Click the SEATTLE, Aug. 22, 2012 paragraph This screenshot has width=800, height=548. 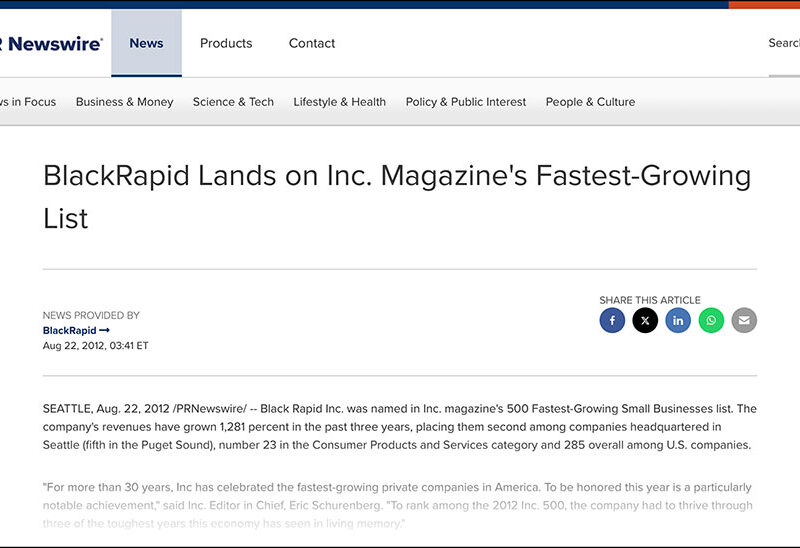(399, 427)
